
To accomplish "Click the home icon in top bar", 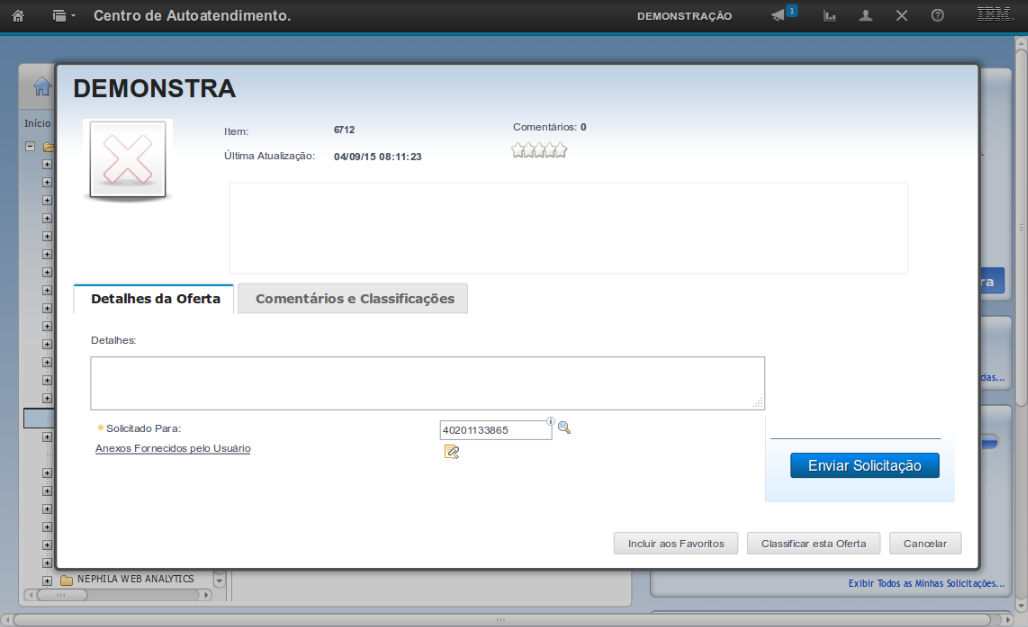I will pos(17,16).
